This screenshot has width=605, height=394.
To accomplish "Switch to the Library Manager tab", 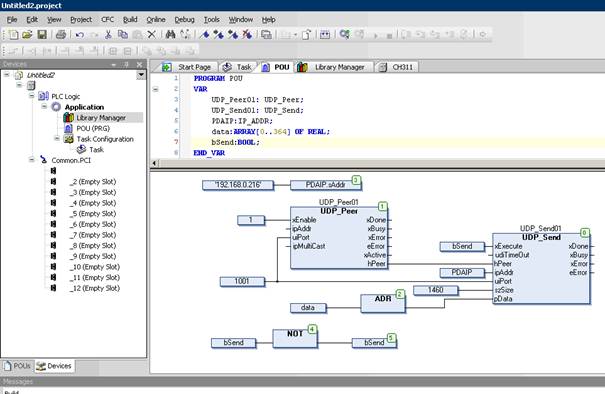I will coord(332,67).
